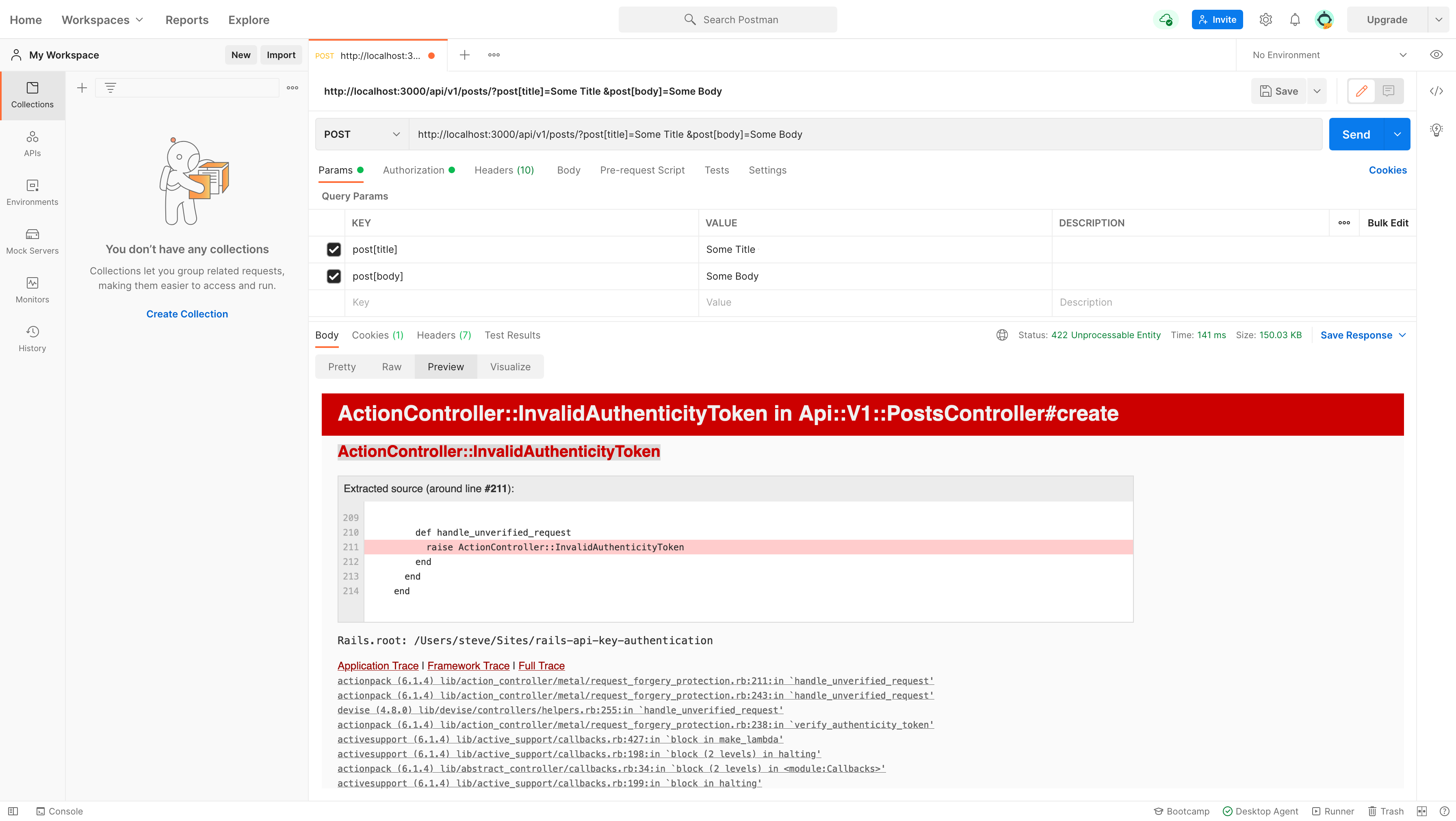Click the collections filter icon

110,88
